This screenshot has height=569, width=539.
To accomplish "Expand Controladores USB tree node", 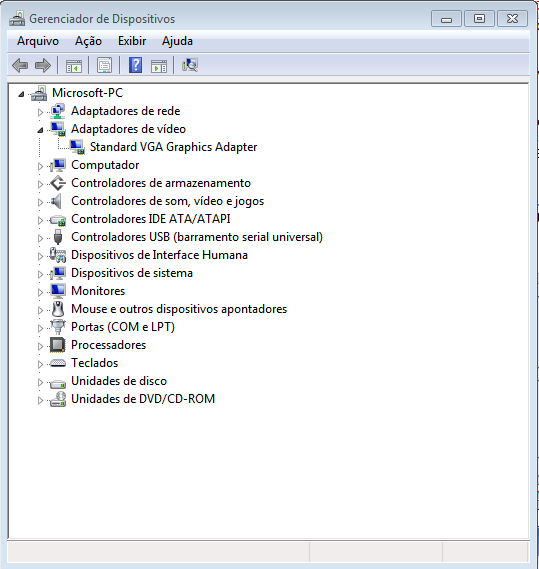I will pyautogui.click(x=40, y=238).
